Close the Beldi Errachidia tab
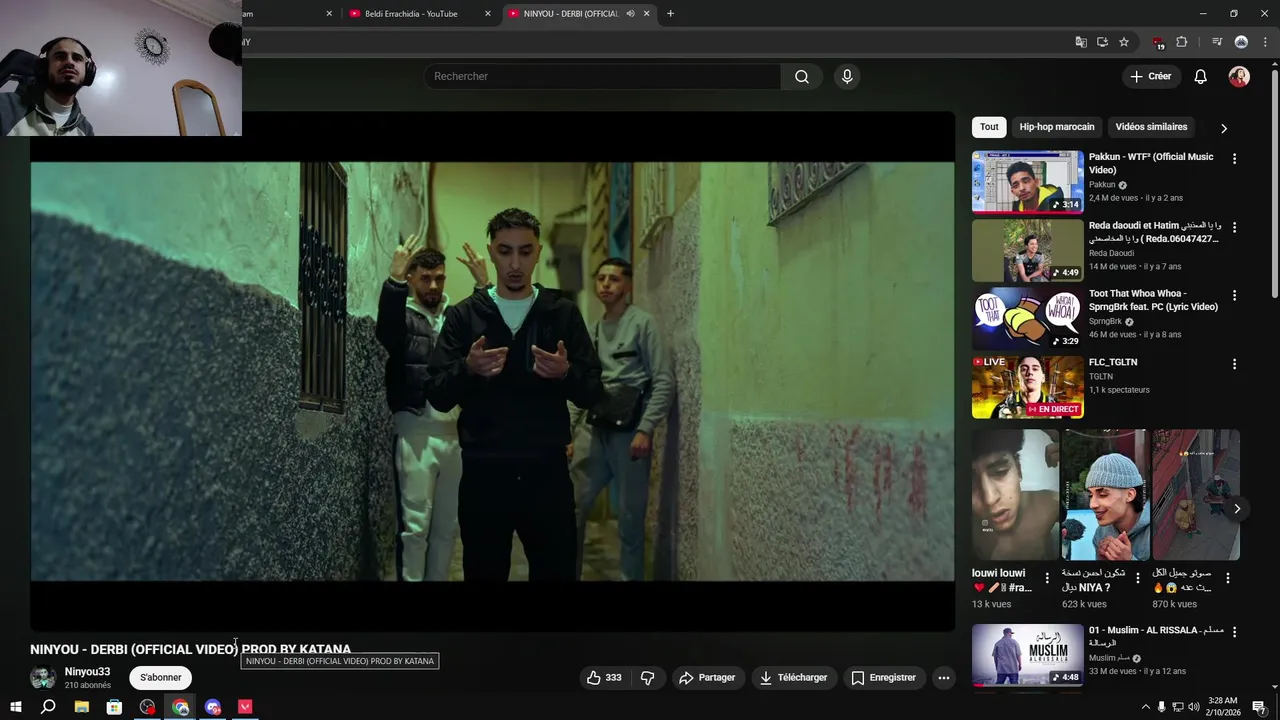This screenshot has height=720, width=1280. pos(488,14)
